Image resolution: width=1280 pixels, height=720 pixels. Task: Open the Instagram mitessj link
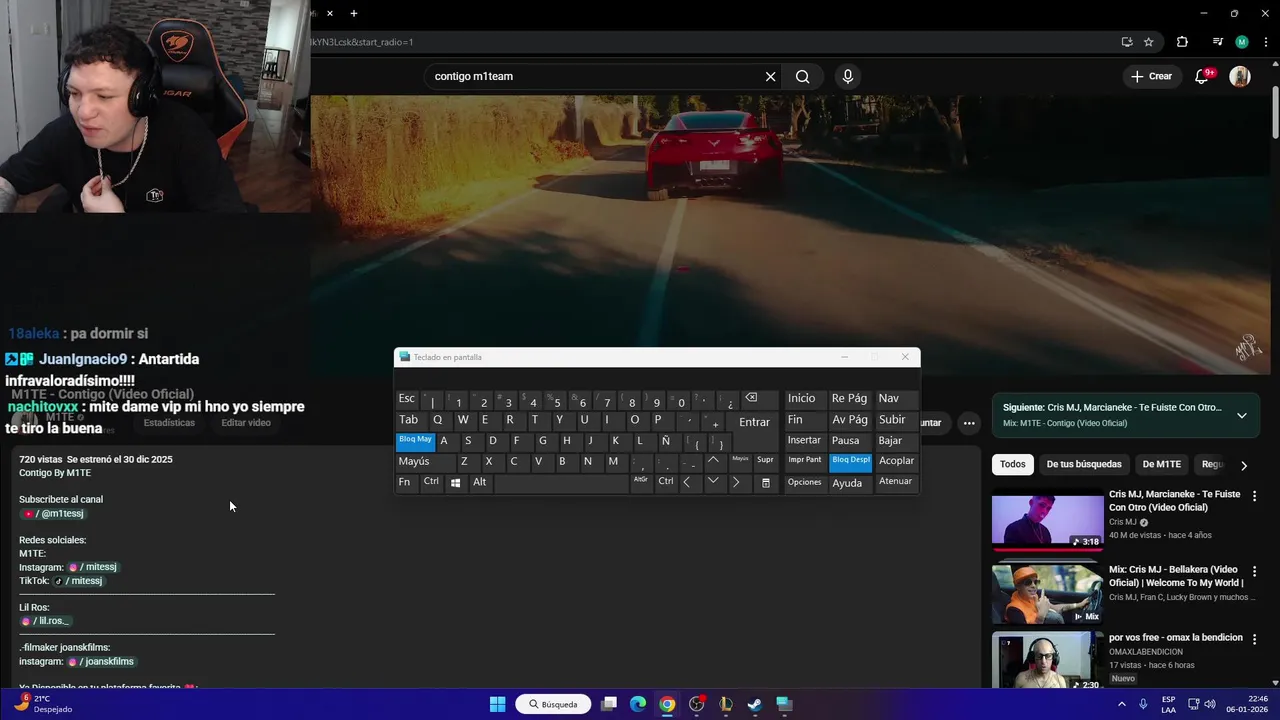[x=92, y=567]
